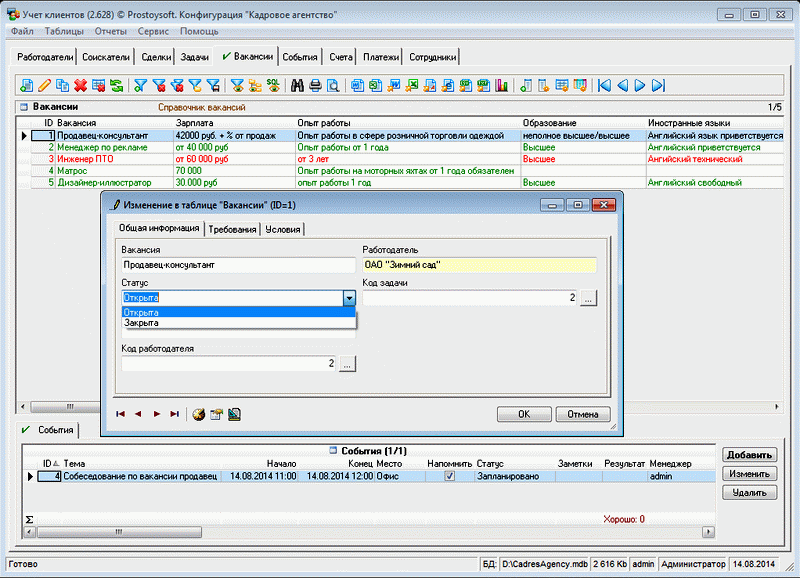
Task: Switch to the Требования tab
Action: click(x=232, y=229)
